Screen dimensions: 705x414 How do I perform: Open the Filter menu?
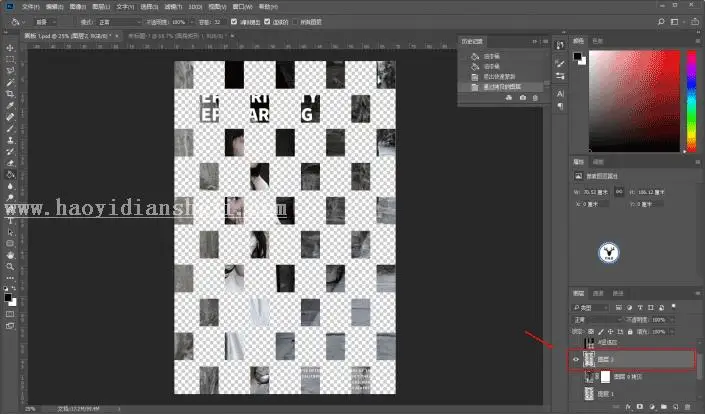coord(173,7)
